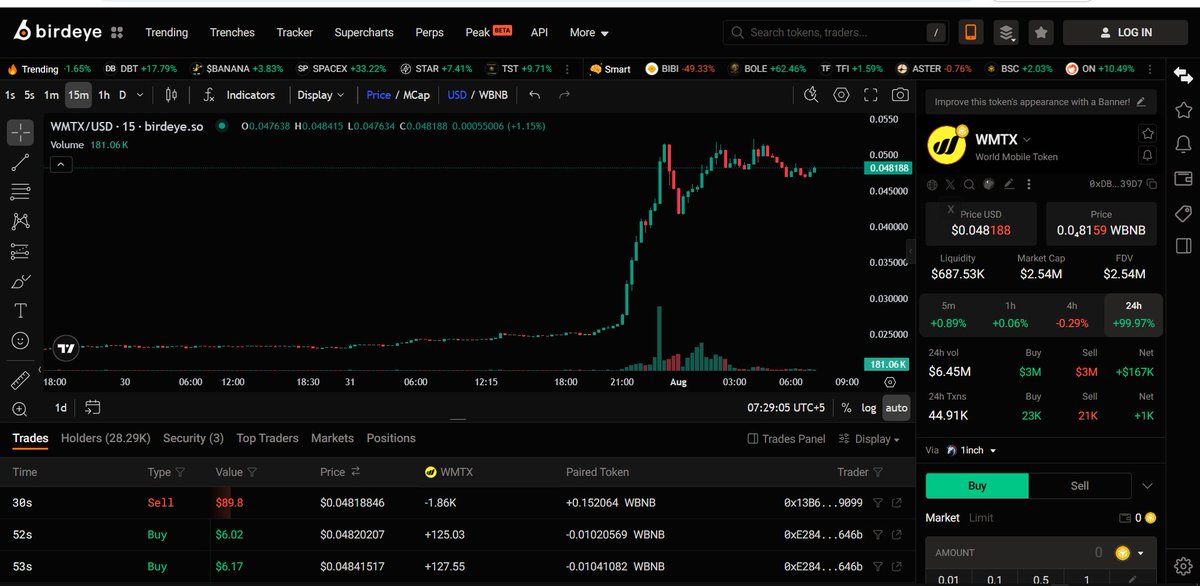The width and height of the screenshot is (1200, 586).
Task: Select the Buy side toggle
Action: coord(977,485)
